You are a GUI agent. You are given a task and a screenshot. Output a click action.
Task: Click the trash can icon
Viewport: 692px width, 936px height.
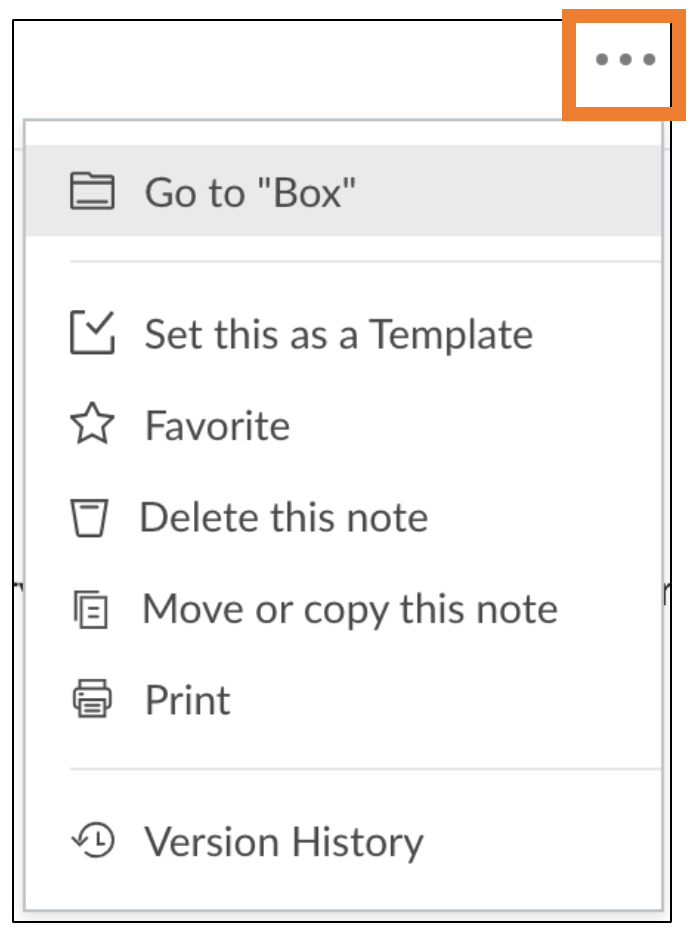90,518
